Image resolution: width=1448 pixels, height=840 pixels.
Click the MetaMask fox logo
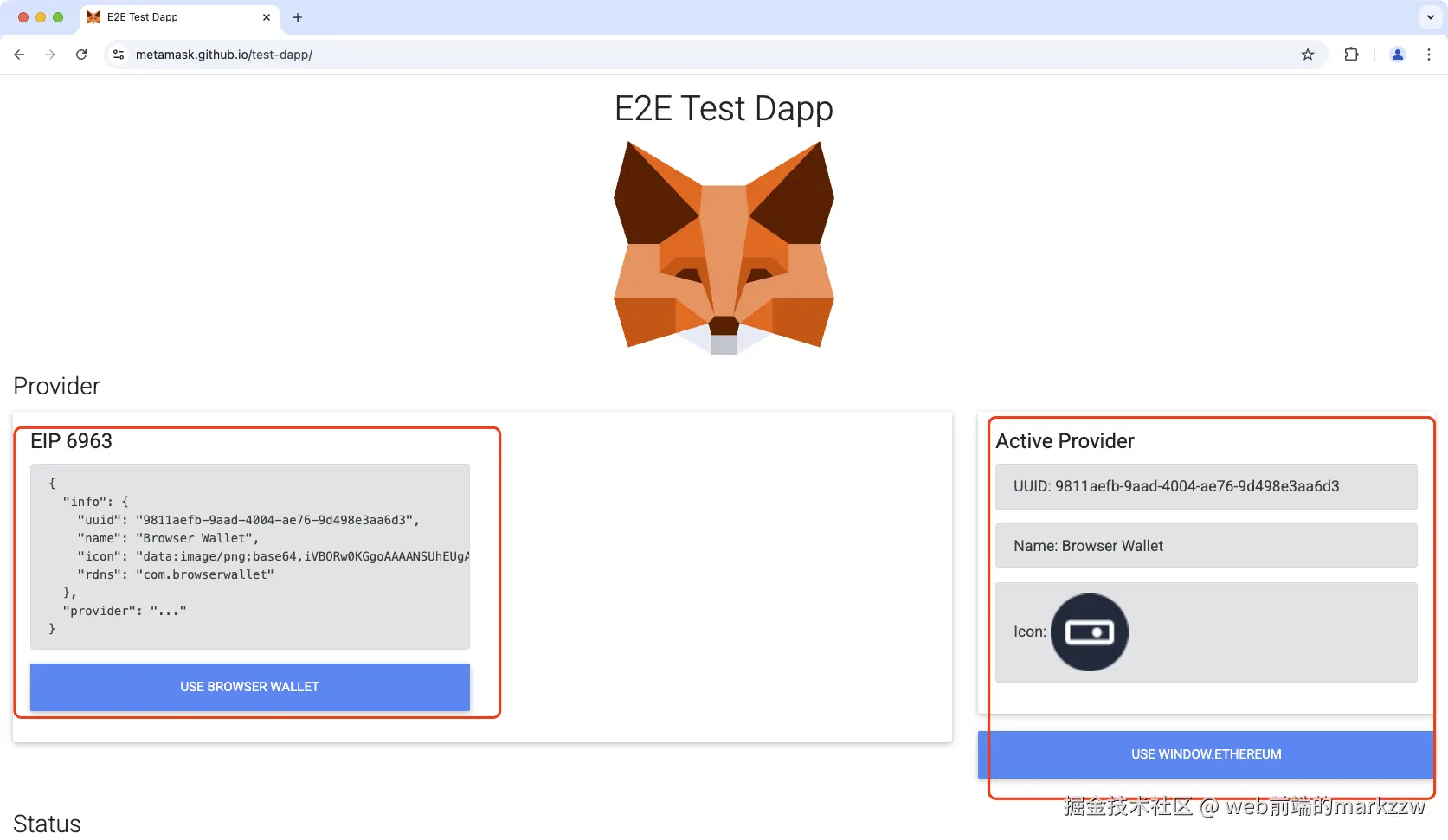click(724, 247)
